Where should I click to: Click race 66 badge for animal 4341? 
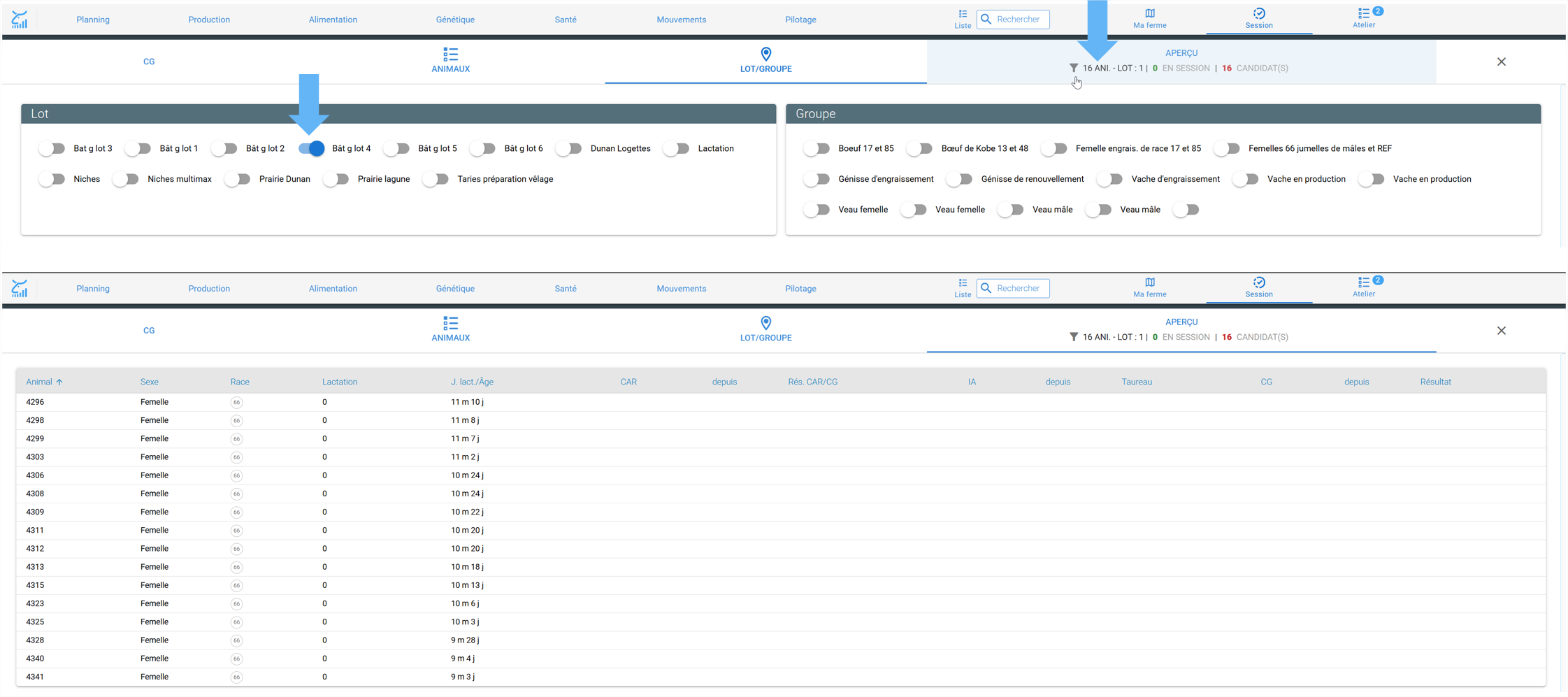coord(237,677)
